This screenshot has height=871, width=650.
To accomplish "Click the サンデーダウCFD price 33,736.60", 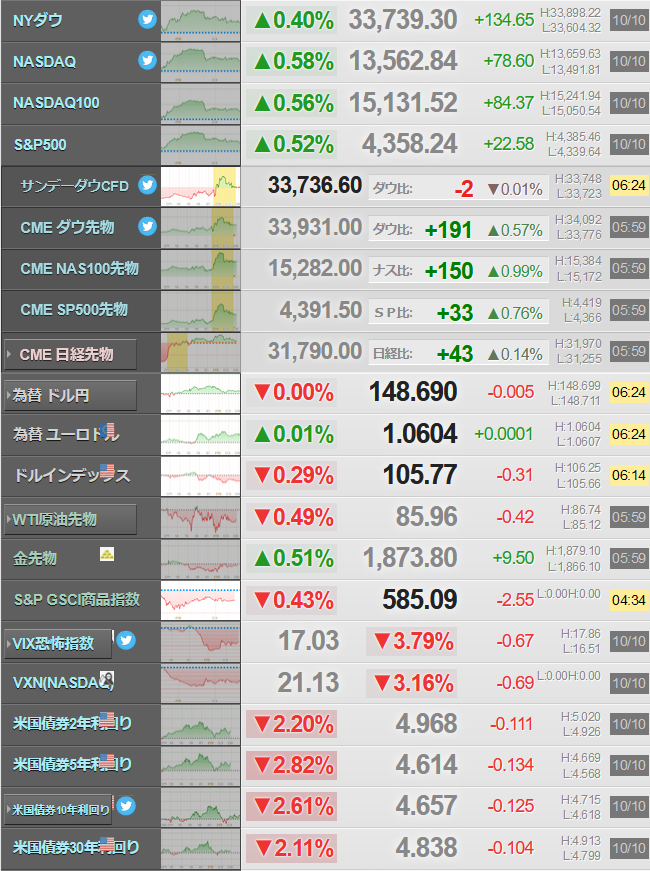I will coord(315,185).
